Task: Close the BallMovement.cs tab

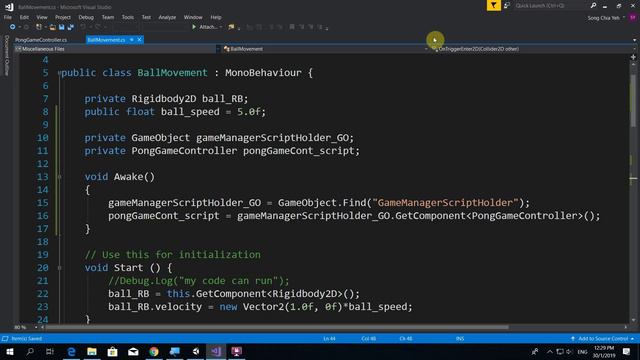Action: pos(139,40)
